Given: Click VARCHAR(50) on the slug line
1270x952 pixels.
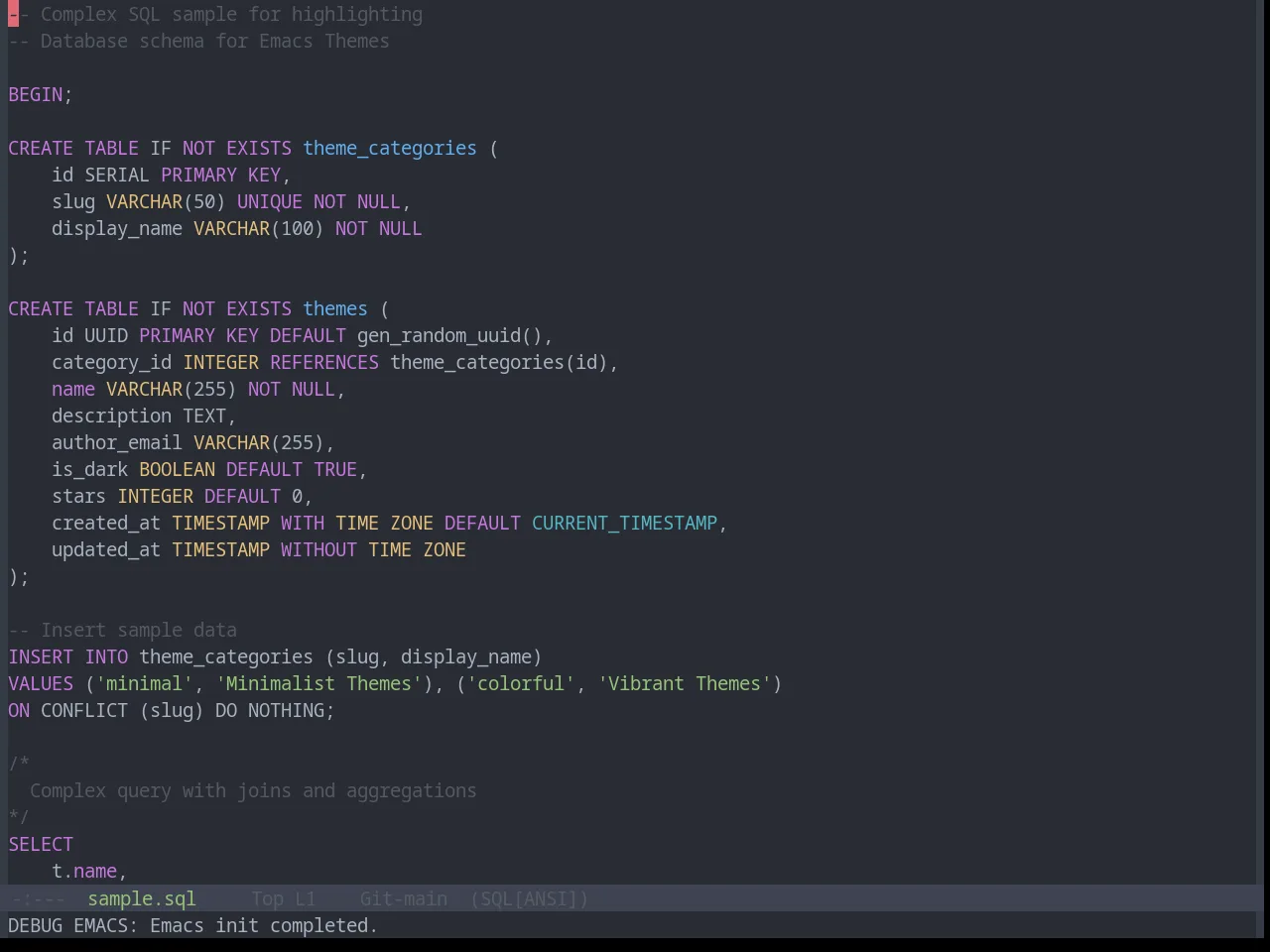Looking at the screenshot, I should click(166, 201).
